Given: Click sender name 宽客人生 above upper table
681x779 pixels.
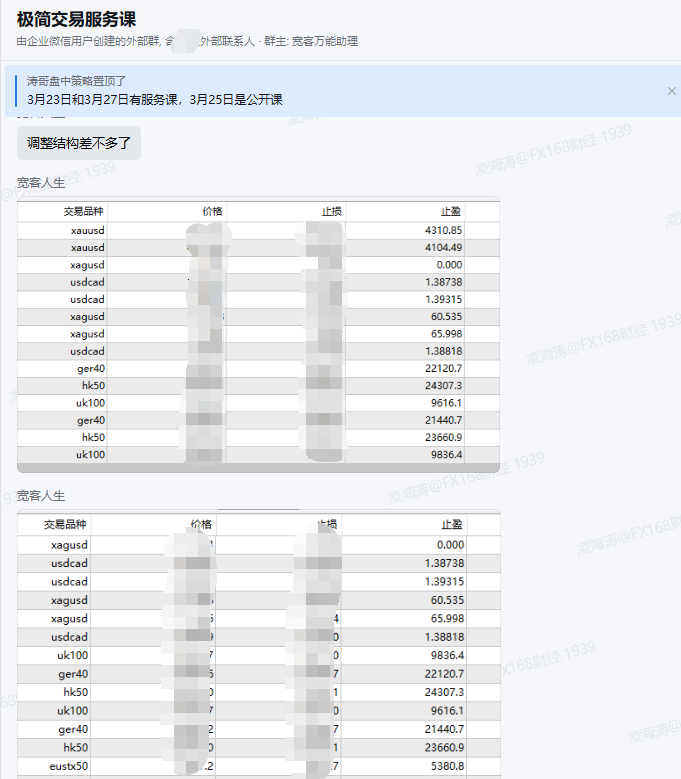Looking at the screenshot, I should [x=41, y=183].
